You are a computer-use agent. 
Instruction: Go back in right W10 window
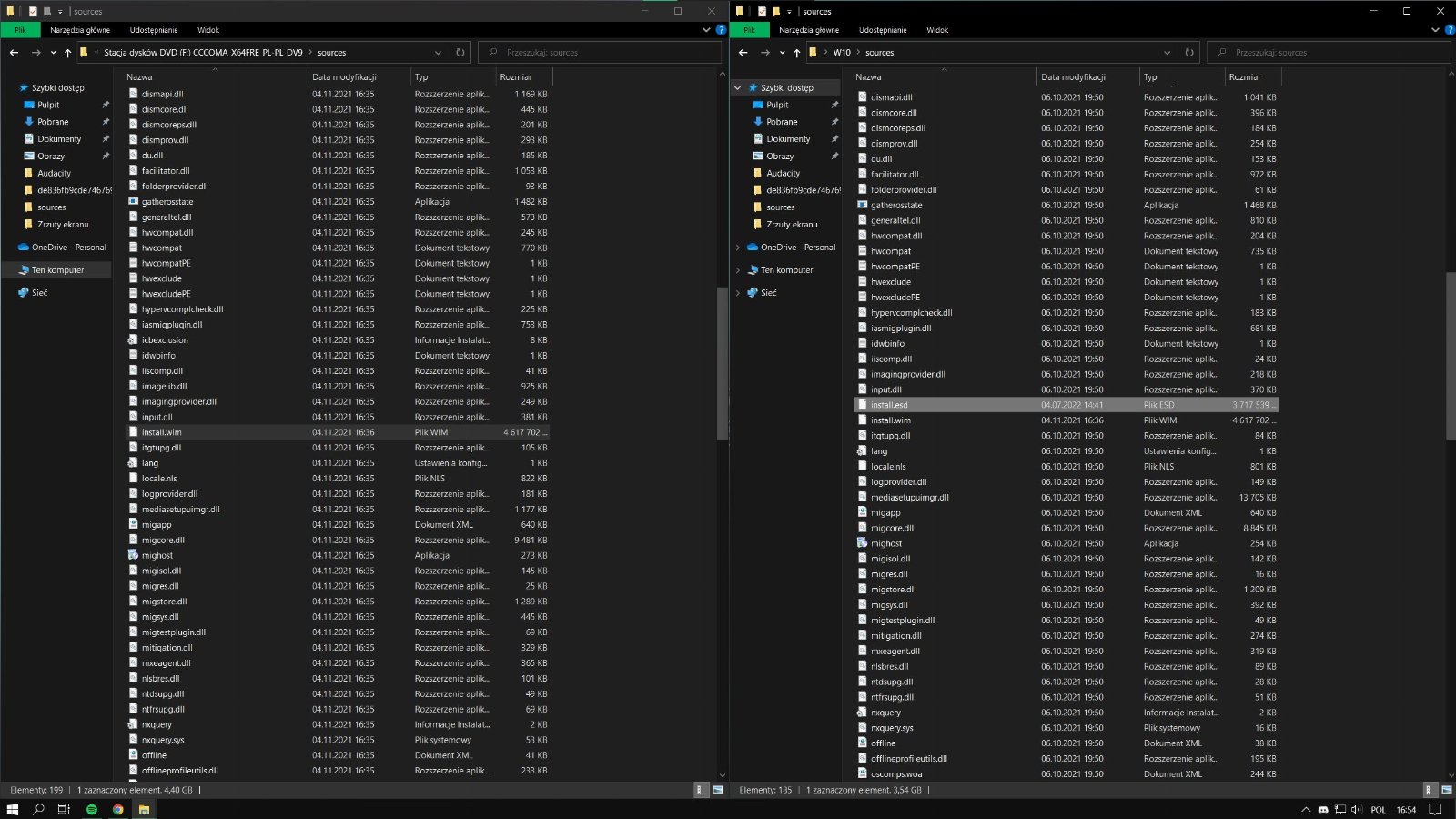(x=743, y=53)
